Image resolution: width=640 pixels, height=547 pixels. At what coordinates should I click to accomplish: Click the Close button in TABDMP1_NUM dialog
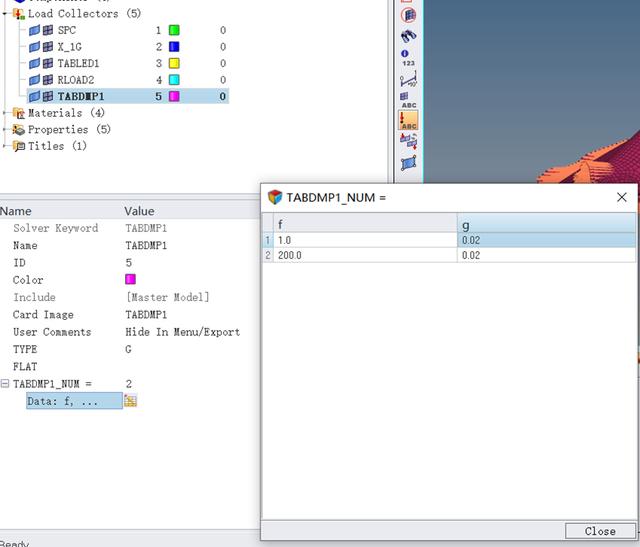pos(600,531)
